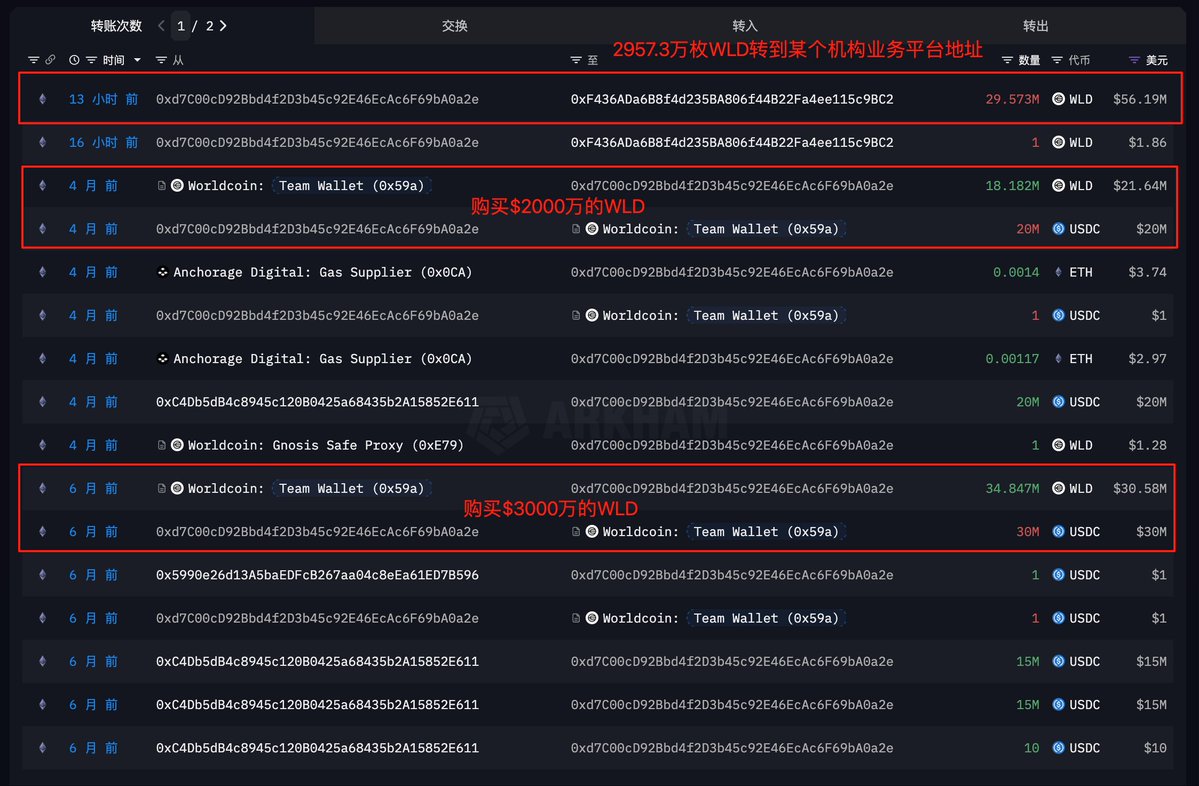
Task: Click the $3.74 USD value
Action: coord(1148,272)
